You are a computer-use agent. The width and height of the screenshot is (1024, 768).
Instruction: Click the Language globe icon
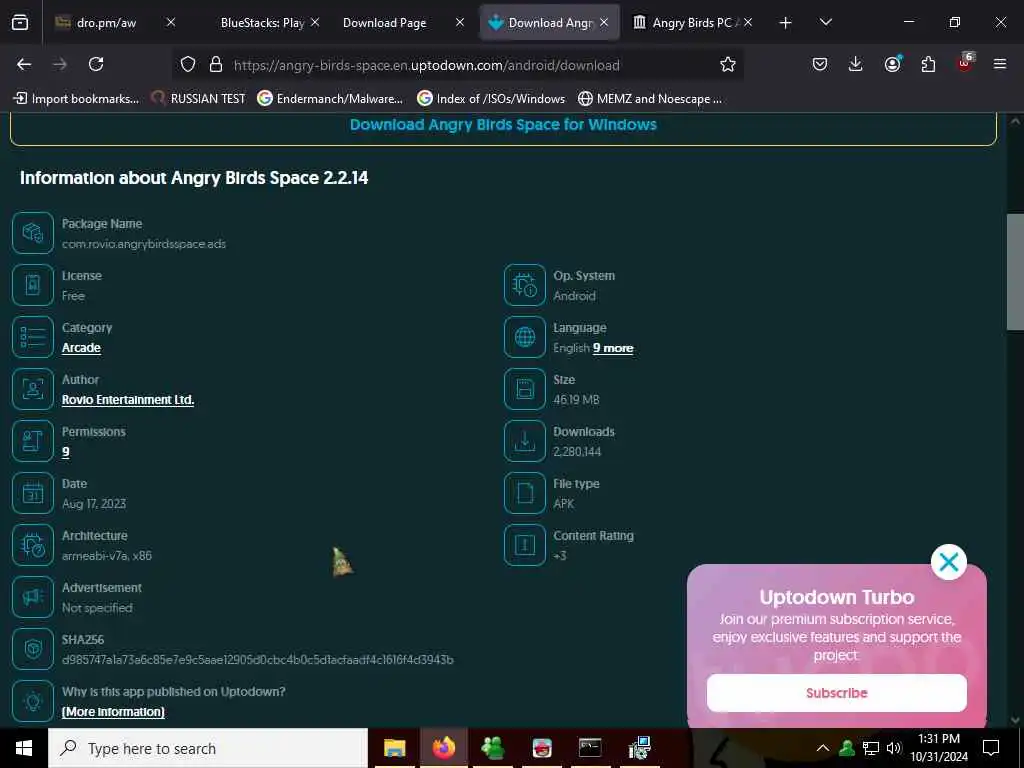pyautogui.click(x=524, y=337)
